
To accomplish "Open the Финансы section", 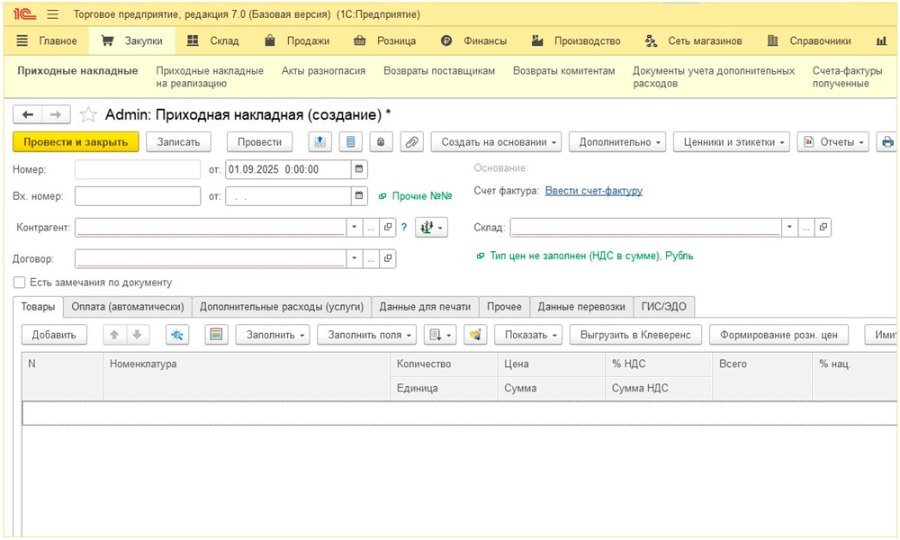I will (x=474, y=41).
